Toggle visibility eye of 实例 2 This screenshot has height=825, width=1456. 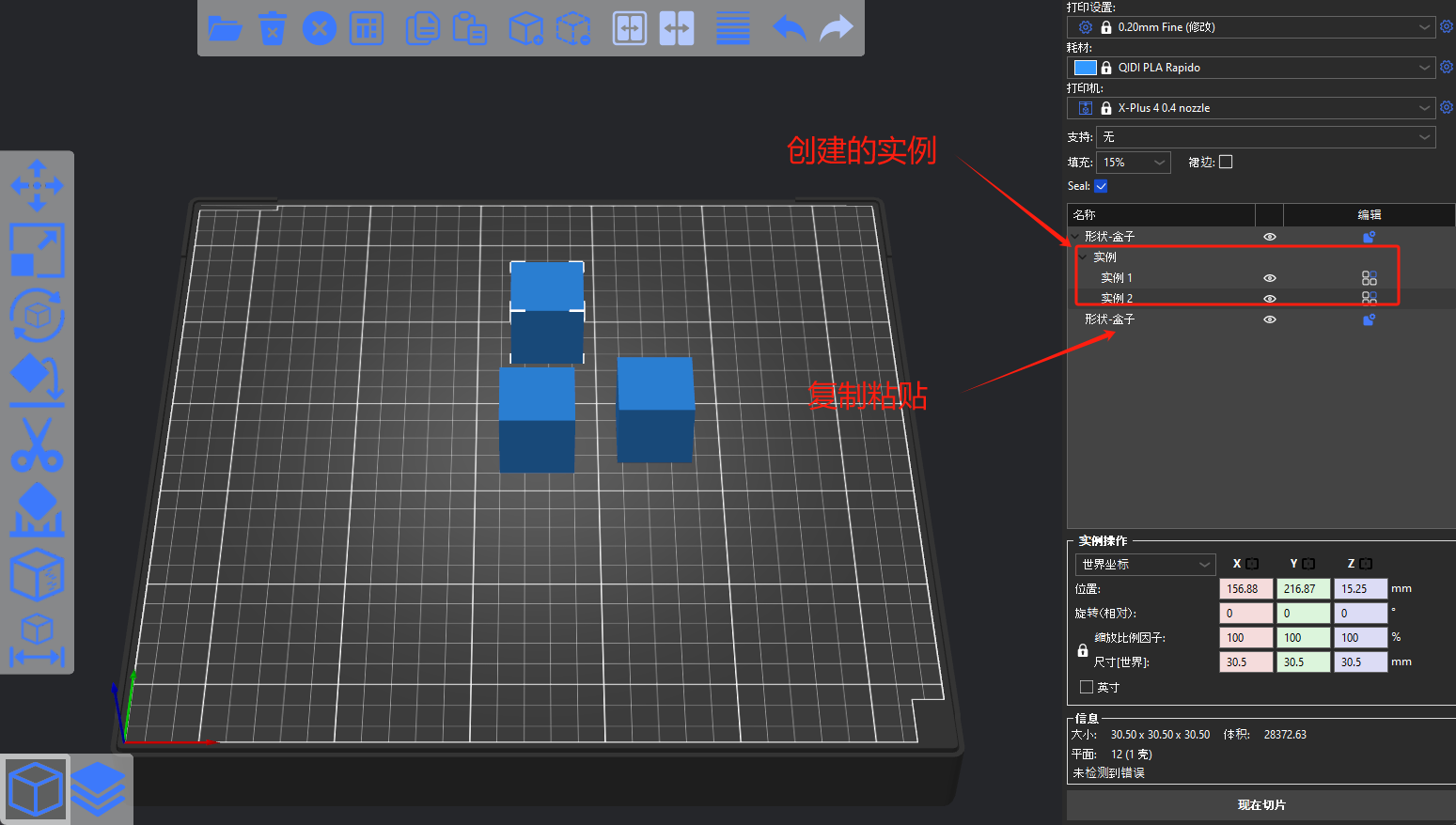(x=1270, y=299)
